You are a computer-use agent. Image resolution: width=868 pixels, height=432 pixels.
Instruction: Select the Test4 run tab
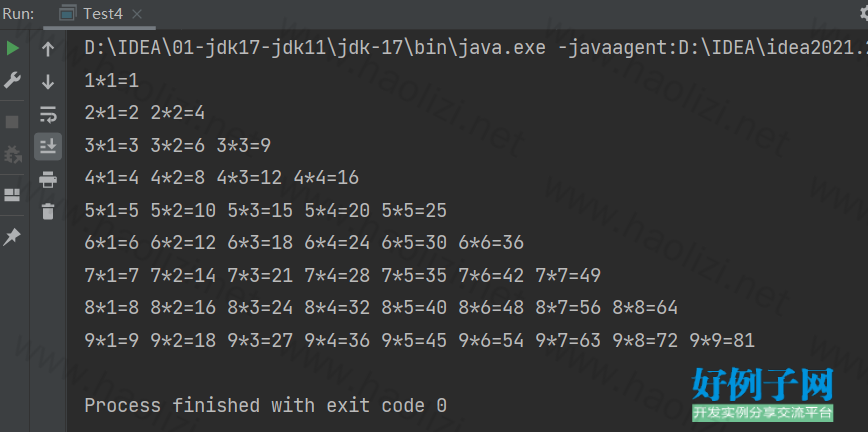point(101,14)
